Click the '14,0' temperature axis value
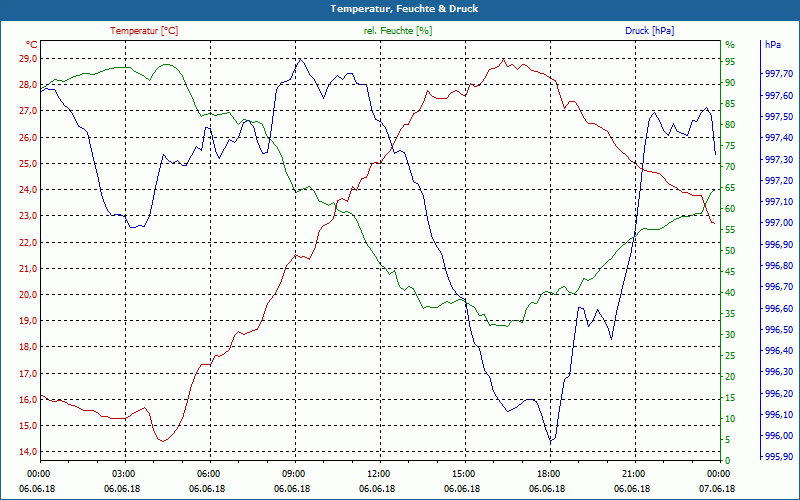This screenshot has width=800, height=500. (28, 452)
